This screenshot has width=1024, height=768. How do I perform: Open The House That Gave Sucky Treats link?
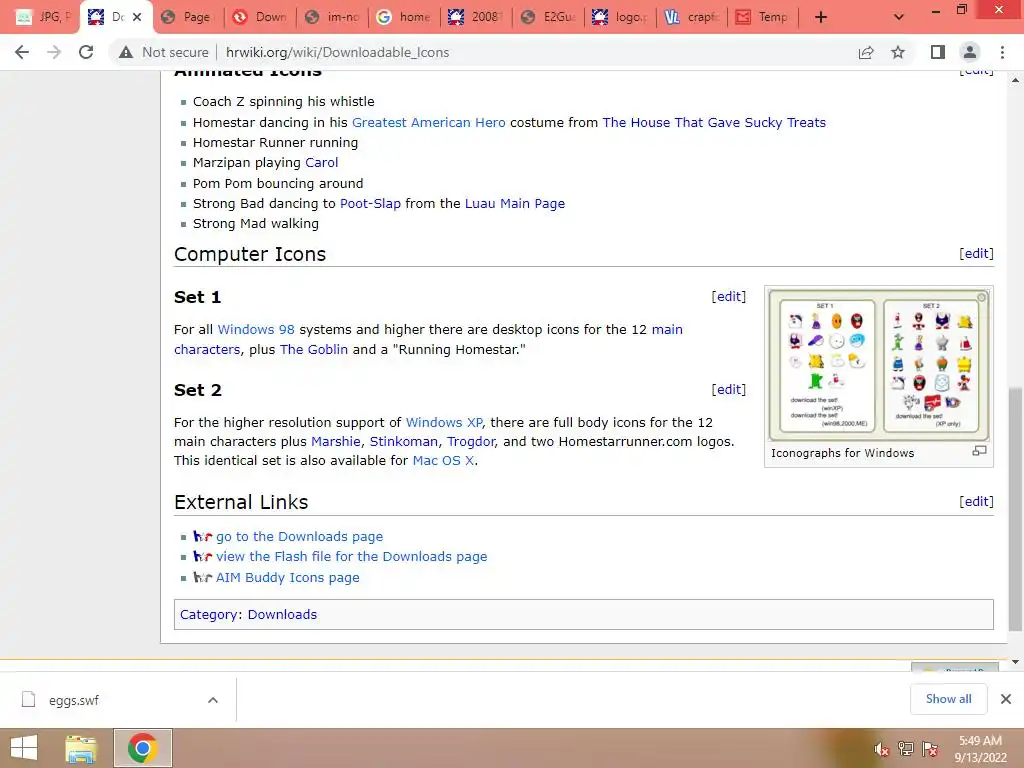coord(714,122)
